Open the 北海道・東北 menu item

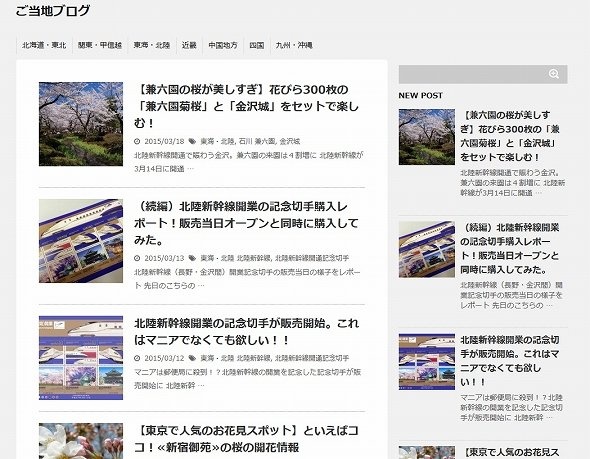(x=44, y=46)
